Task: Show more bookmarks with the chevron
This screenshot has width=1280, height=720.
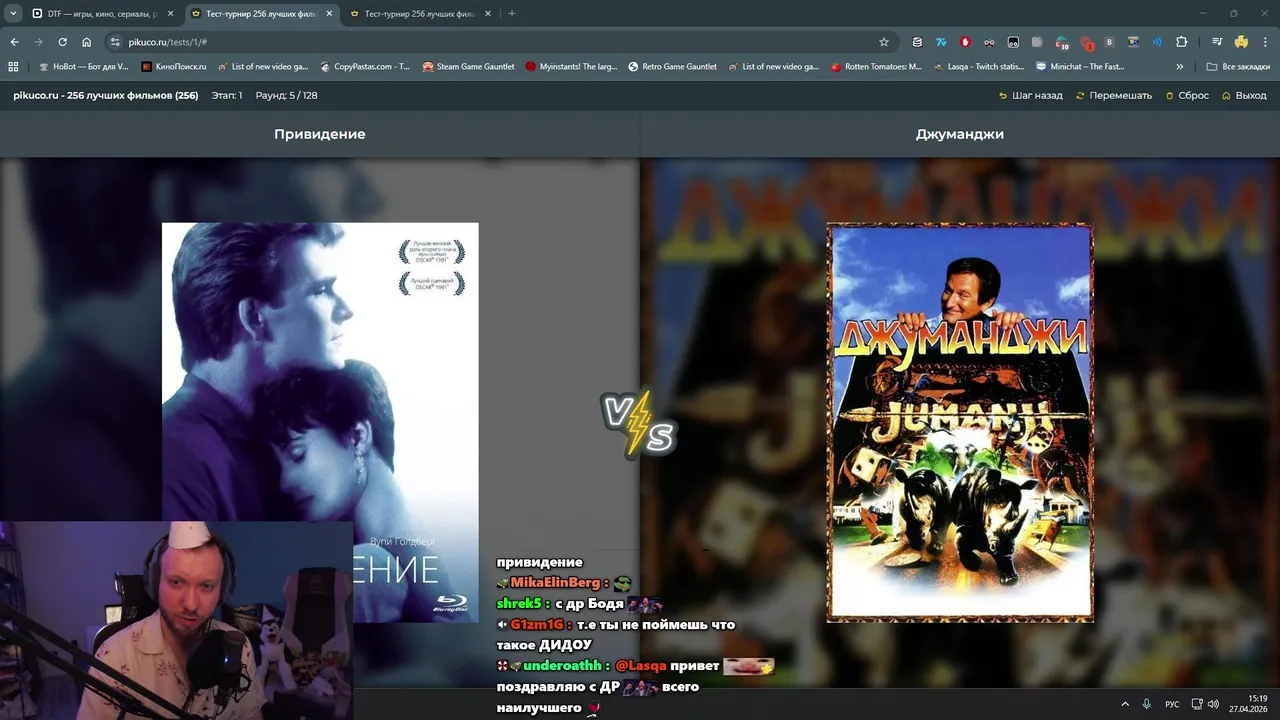Action: [1180, 67]
